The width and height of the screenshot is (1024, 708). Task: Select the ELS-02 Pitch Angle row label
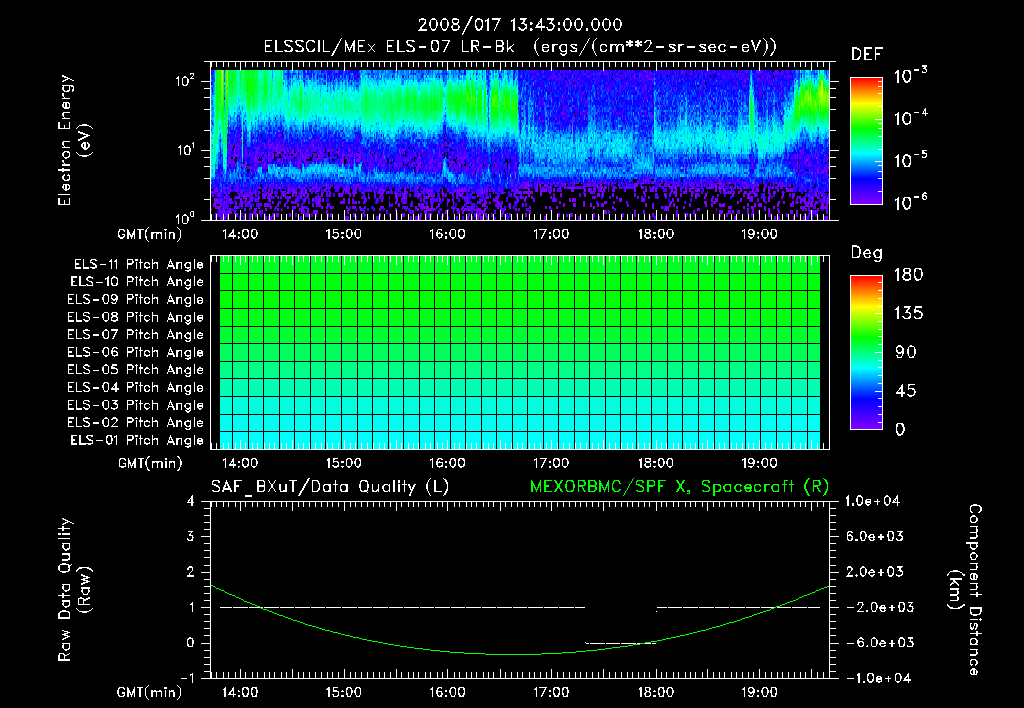coord(136,423)
